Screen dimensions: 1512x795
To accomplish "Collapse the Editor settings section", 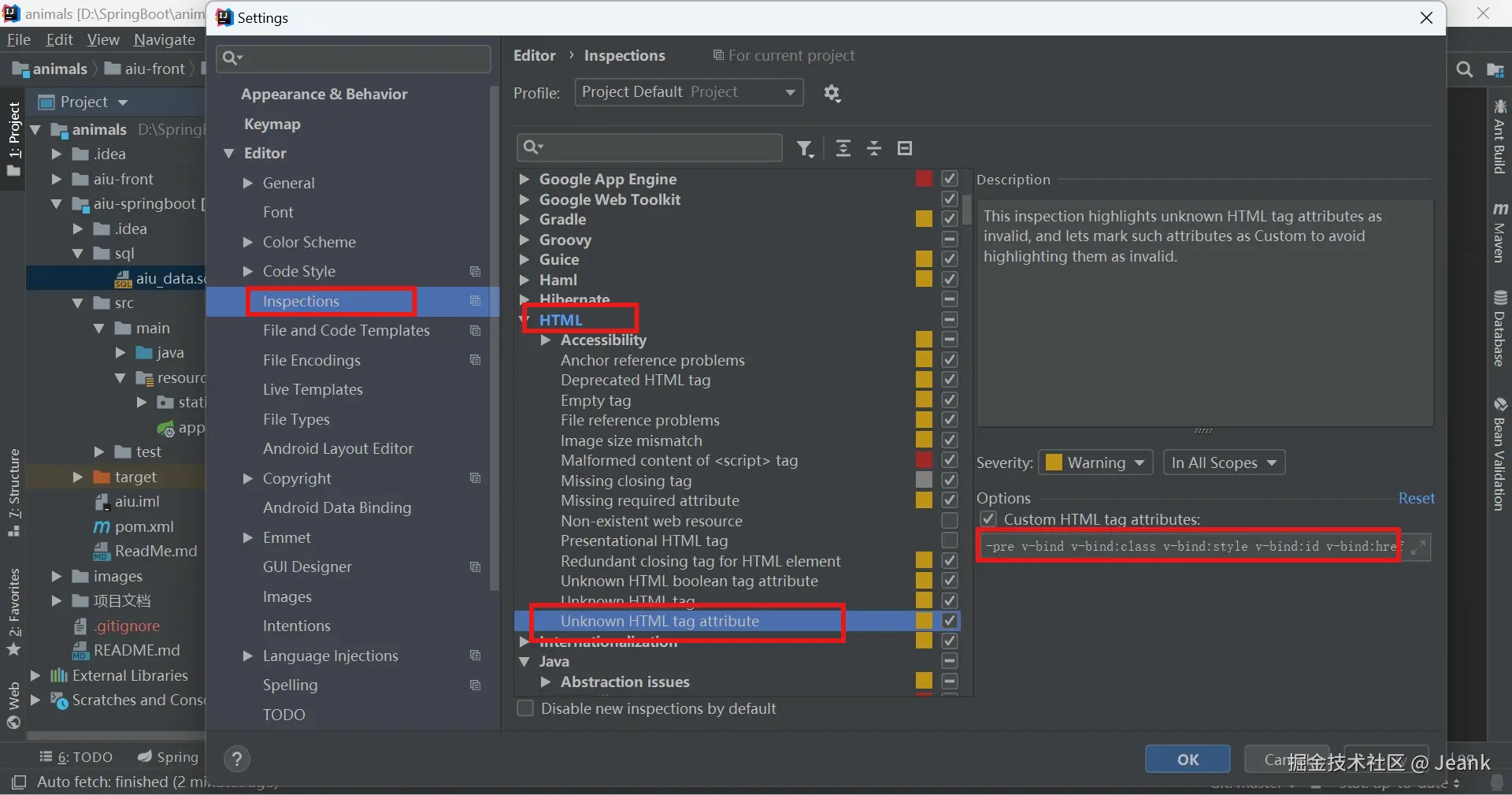I will (229, 154).
